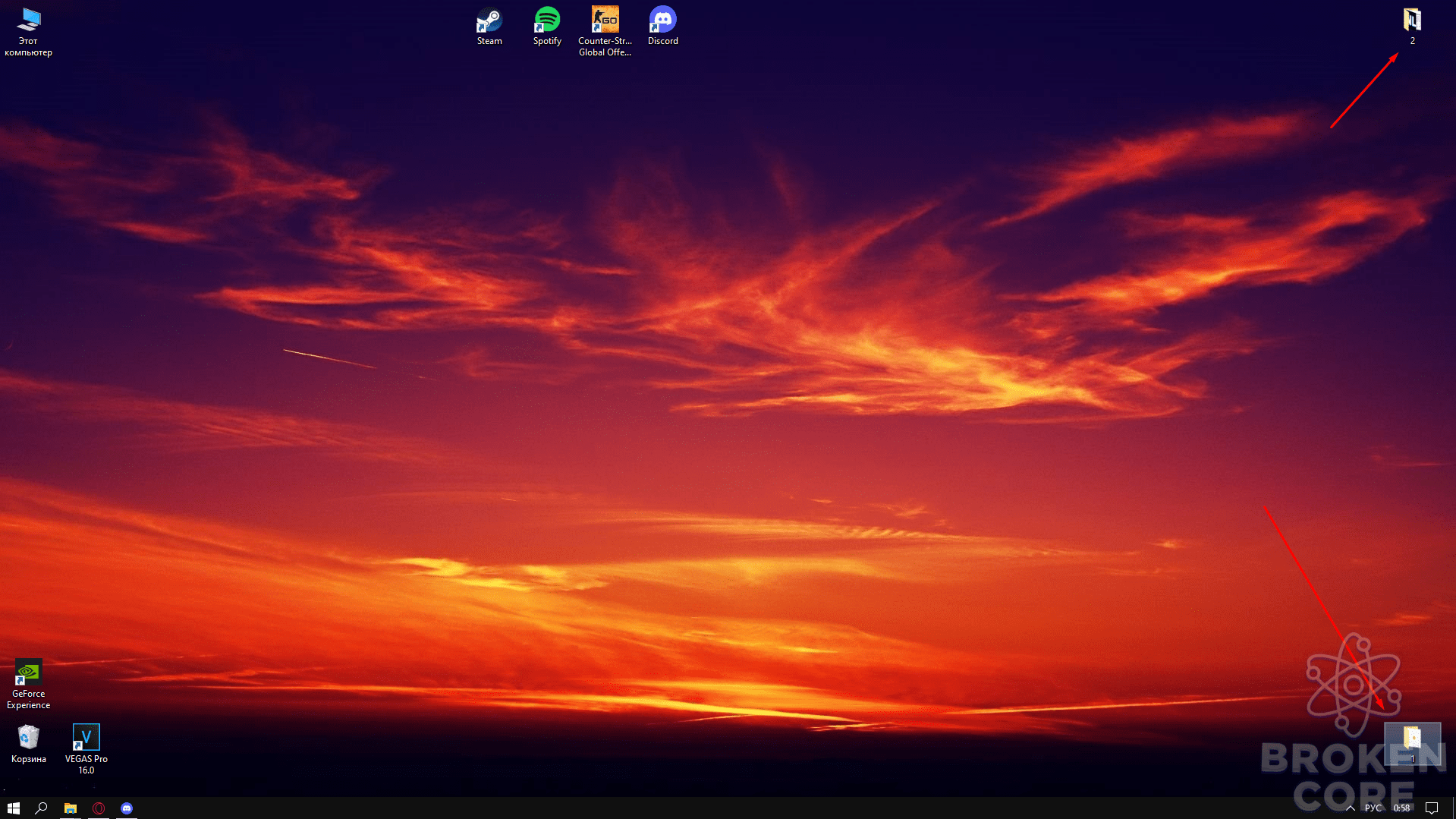Open the taskbar search magnifier

[42, 808]
